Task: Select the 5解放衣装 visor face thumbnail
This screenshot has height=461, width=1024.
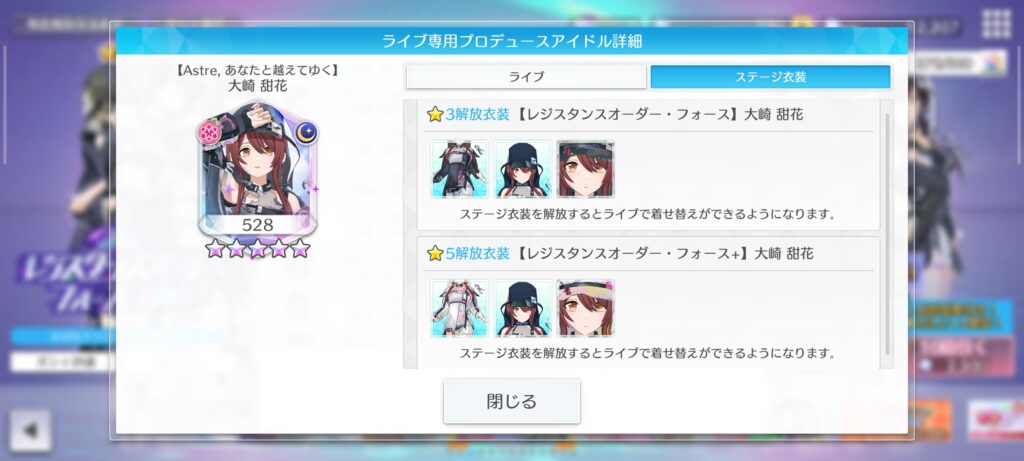Action: click(586, 308)
